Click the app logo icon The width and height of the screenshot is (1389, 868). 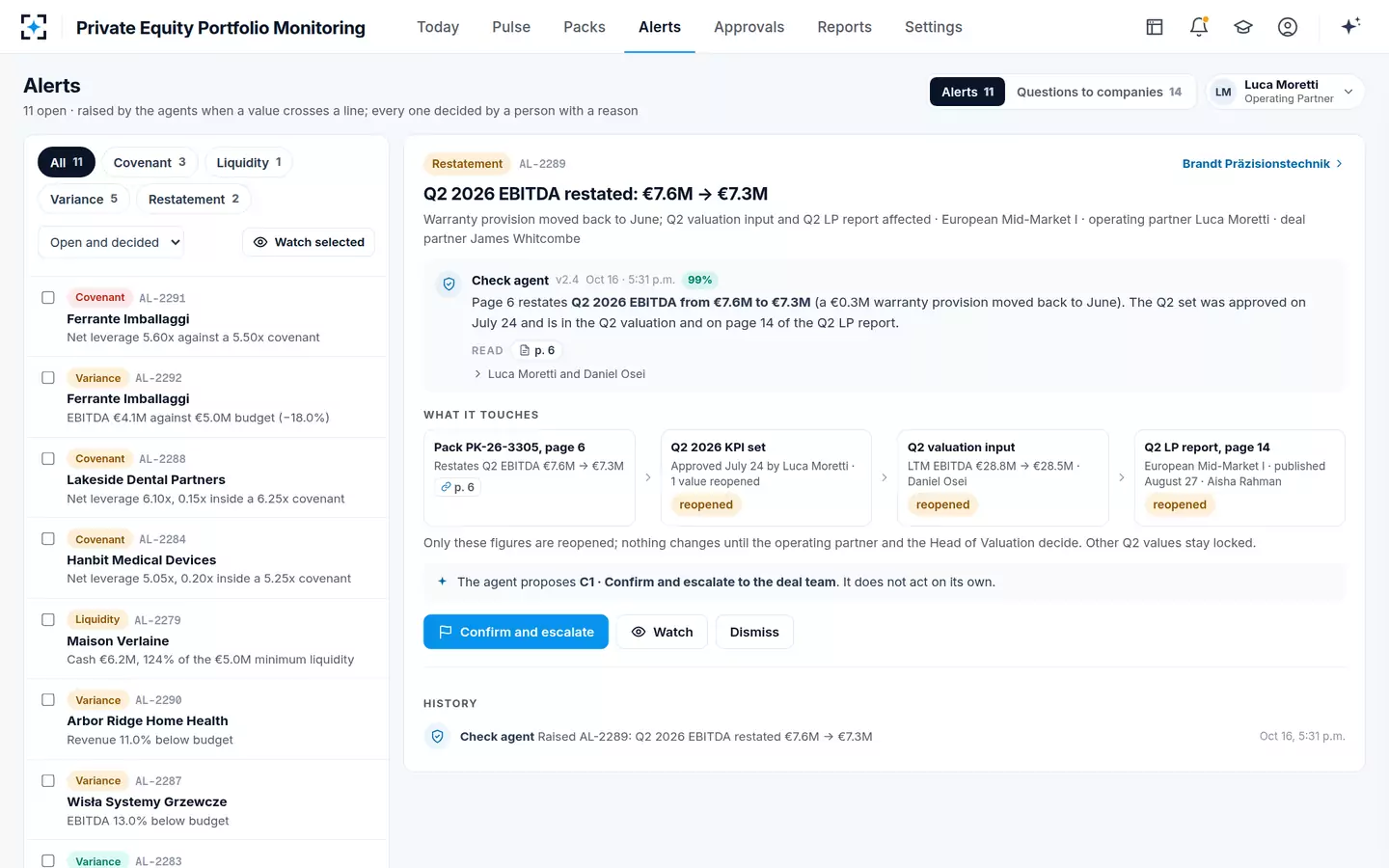[34, 27]
